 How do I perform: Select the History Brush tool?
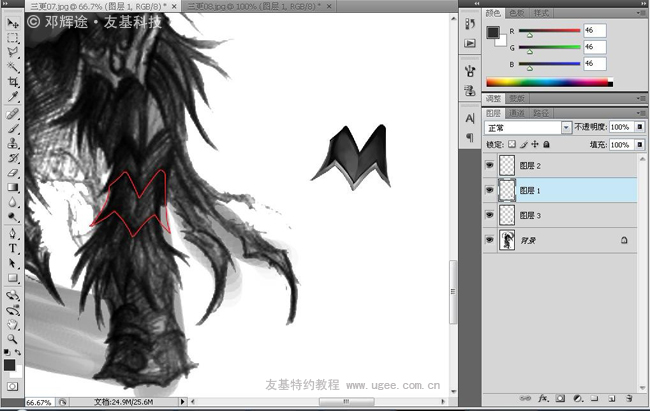12,158
